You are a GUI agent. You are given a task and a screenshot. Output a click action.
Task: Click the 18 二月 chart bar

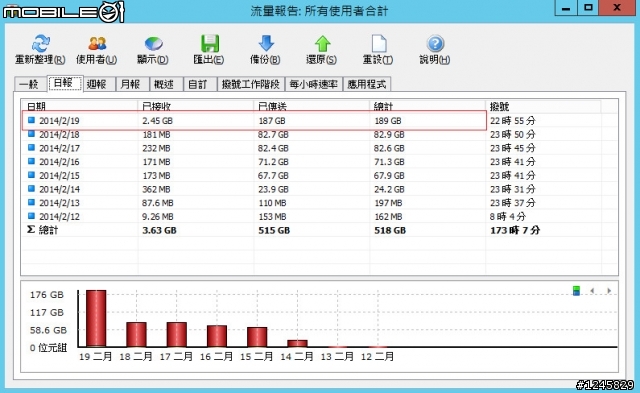coord(136,335)
